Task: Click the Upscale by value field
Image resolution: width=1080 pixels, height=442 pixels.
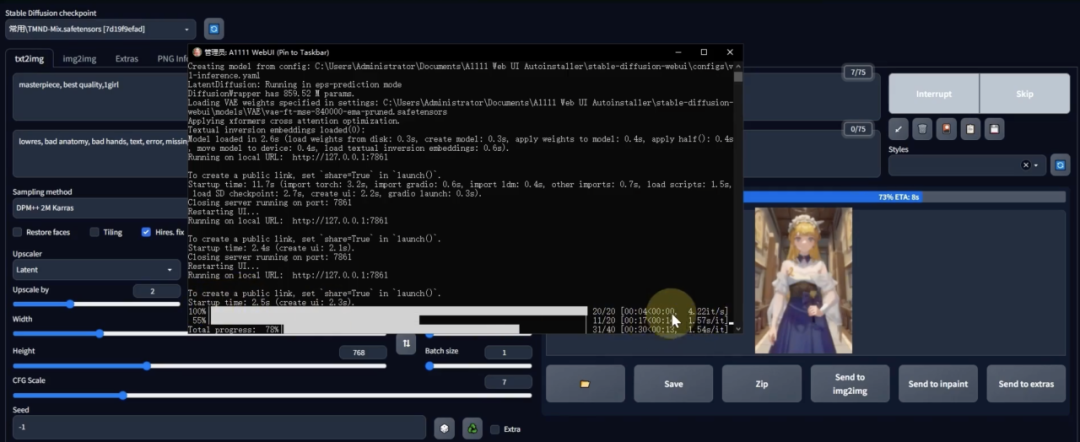Action: 156,291
